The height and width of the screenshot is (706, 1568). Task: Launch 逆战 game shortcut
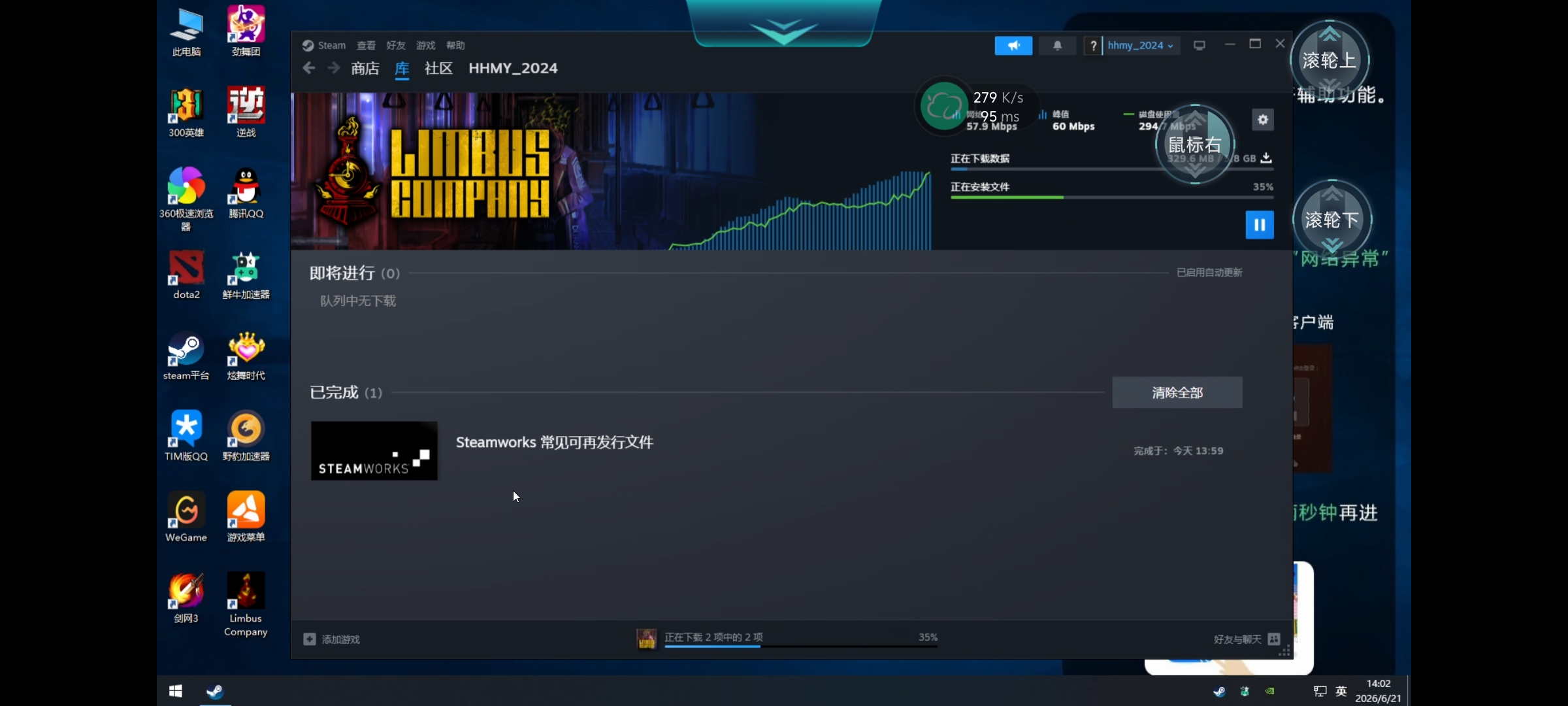(246, 112)
